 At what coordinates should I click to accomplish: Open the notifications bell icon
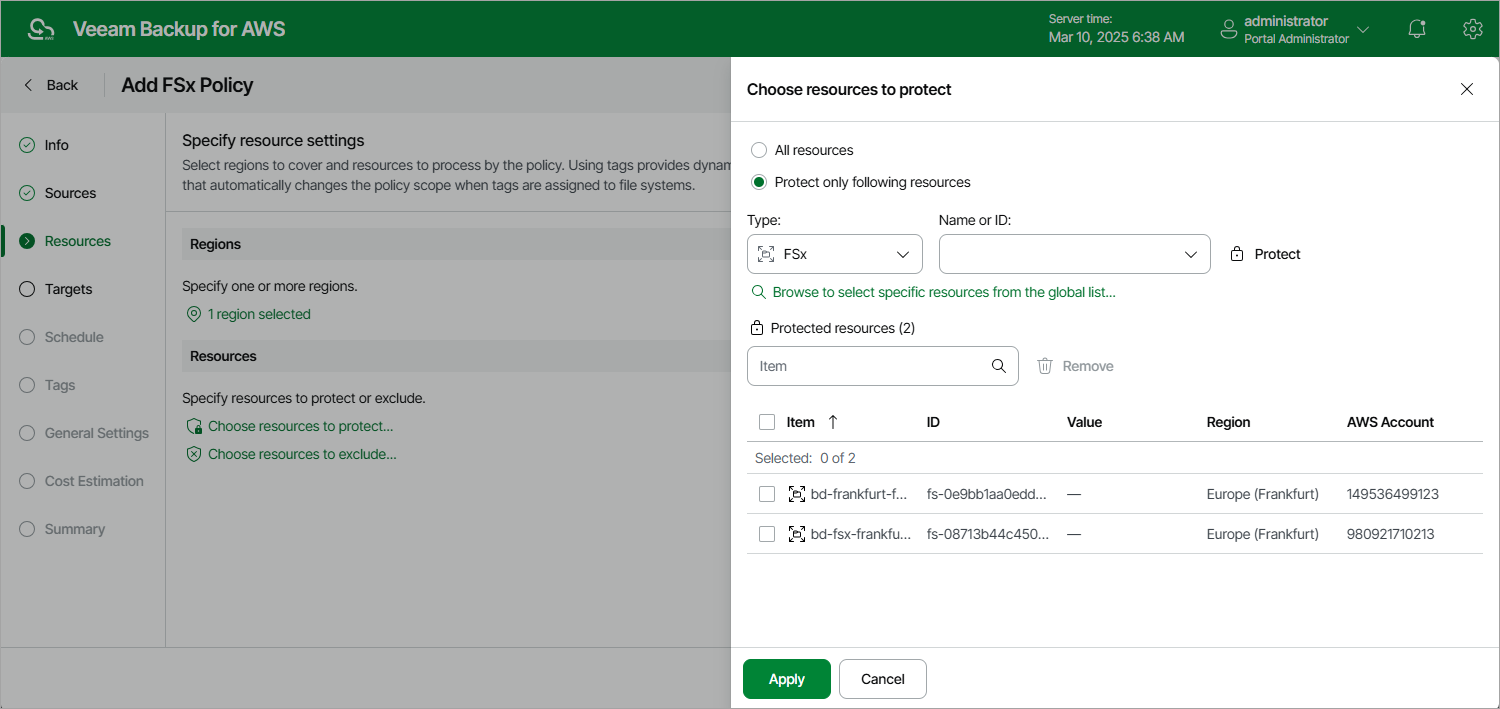(1417, 29)
